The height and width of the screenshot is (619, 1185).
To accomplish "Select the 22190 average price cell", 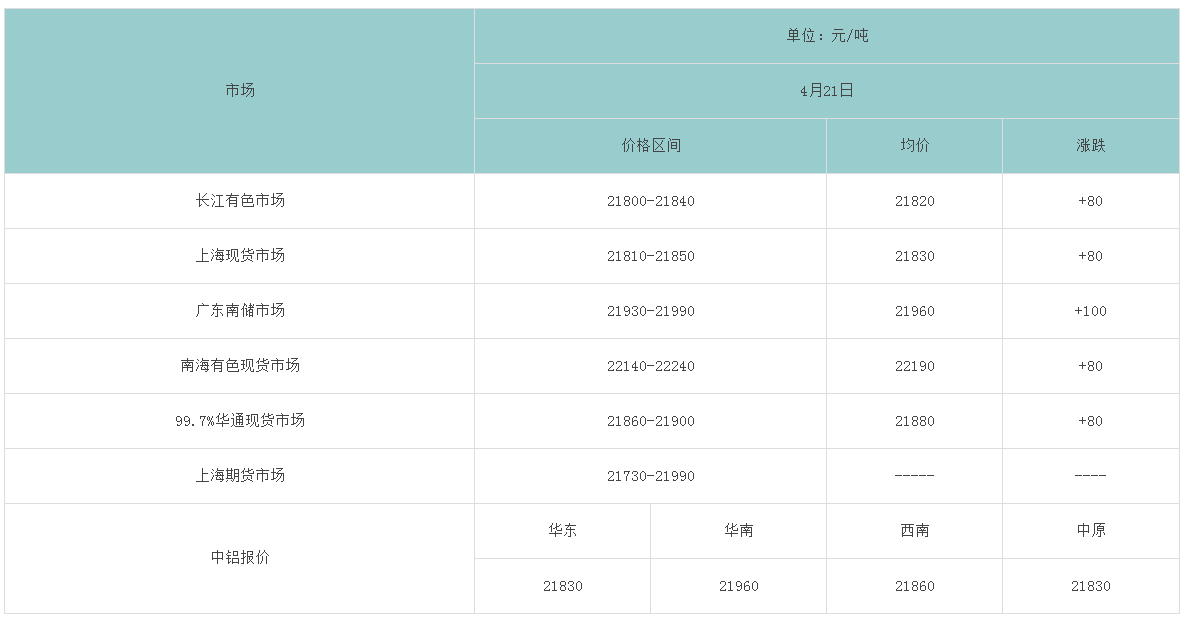I will click(x=914, y=366).
